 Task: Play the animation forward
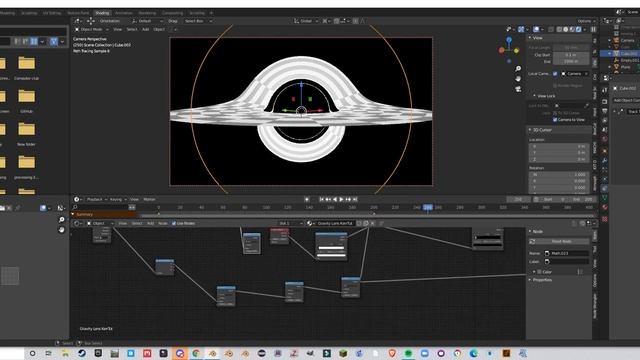pyautogui.click(x=342, y=200)
